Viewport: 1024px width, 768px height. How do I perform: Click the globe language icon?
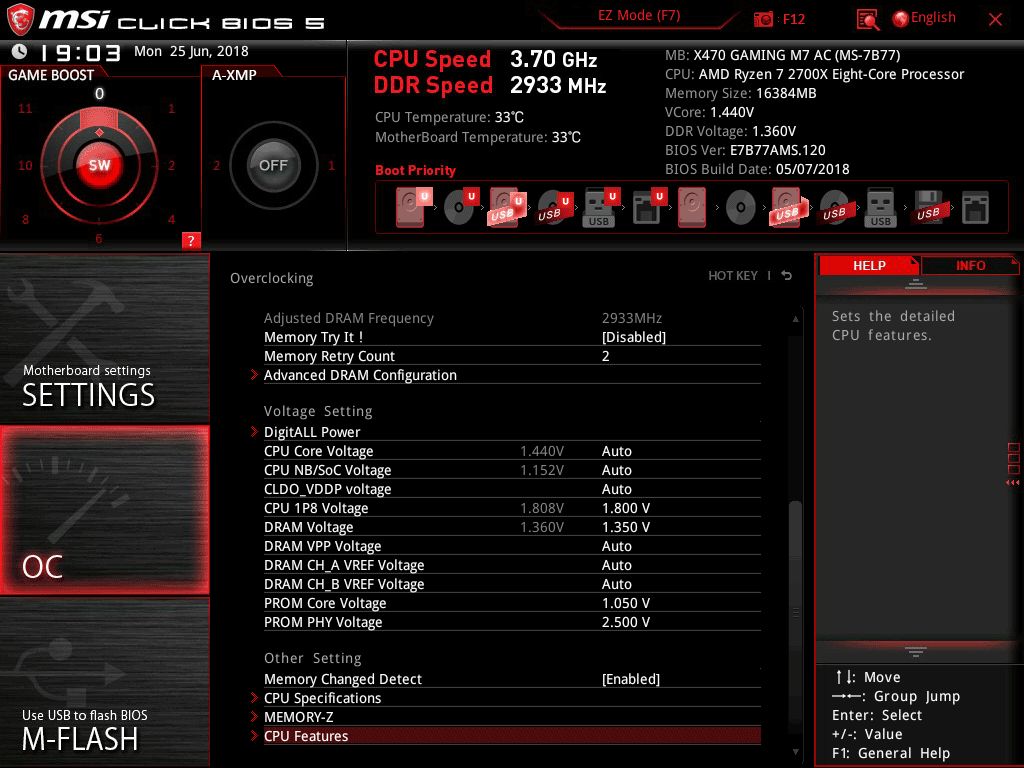(x=900, y=19)
